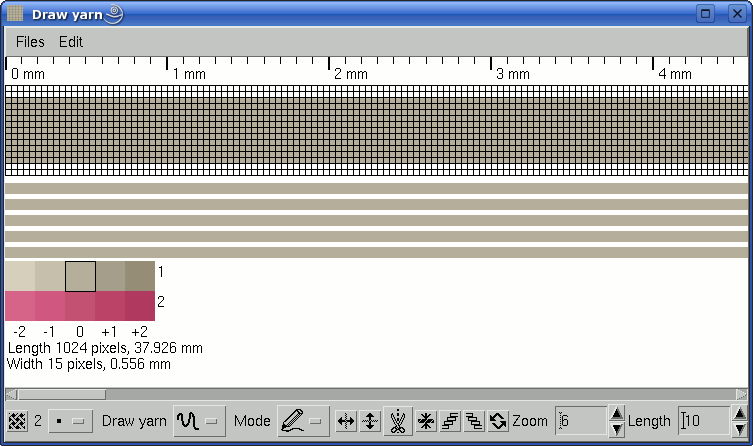Open the Edit menu

coord(71,42)
